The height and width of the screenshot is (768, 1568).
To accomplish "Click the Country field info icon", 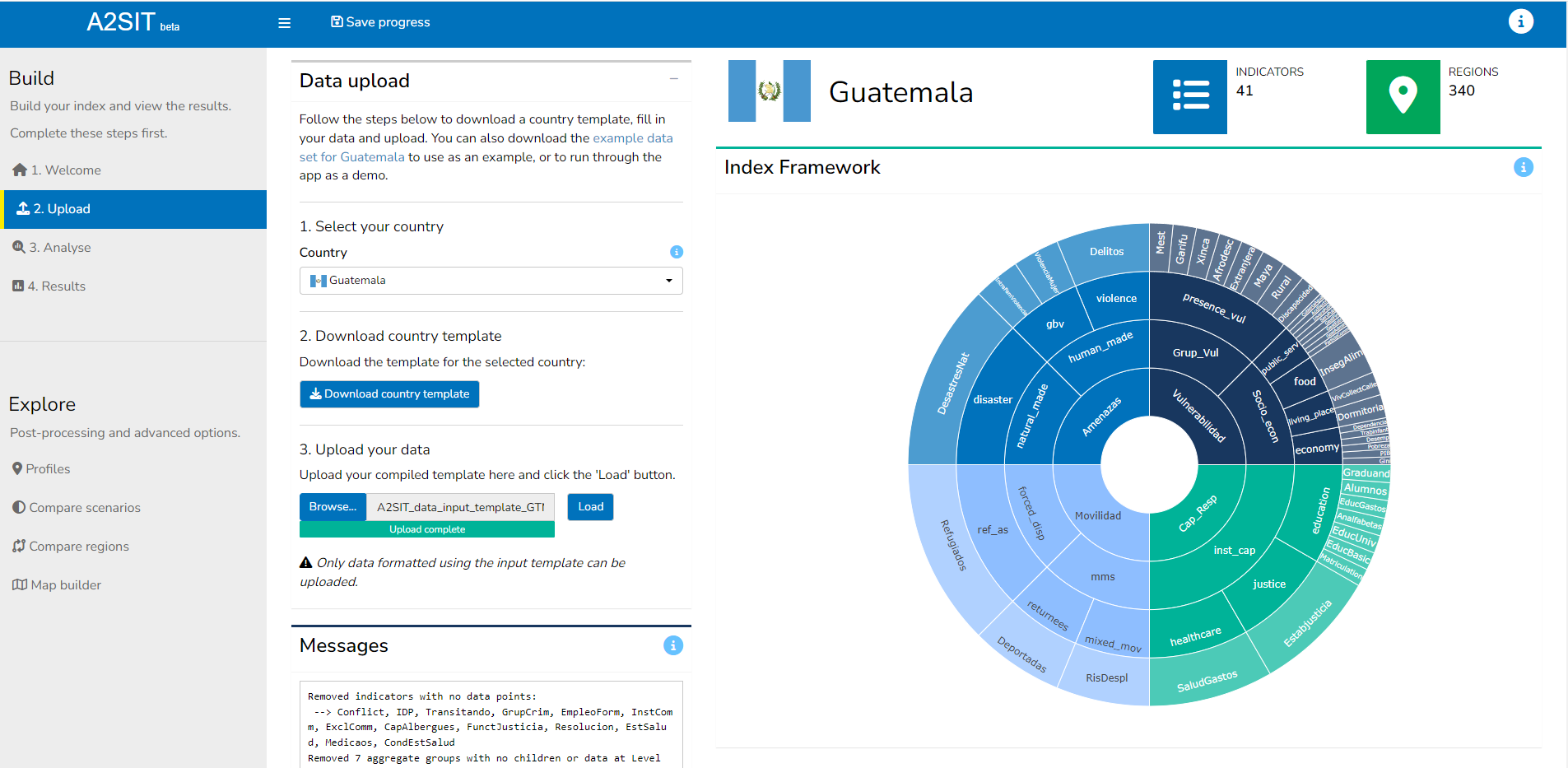I will tap(676, 252).
